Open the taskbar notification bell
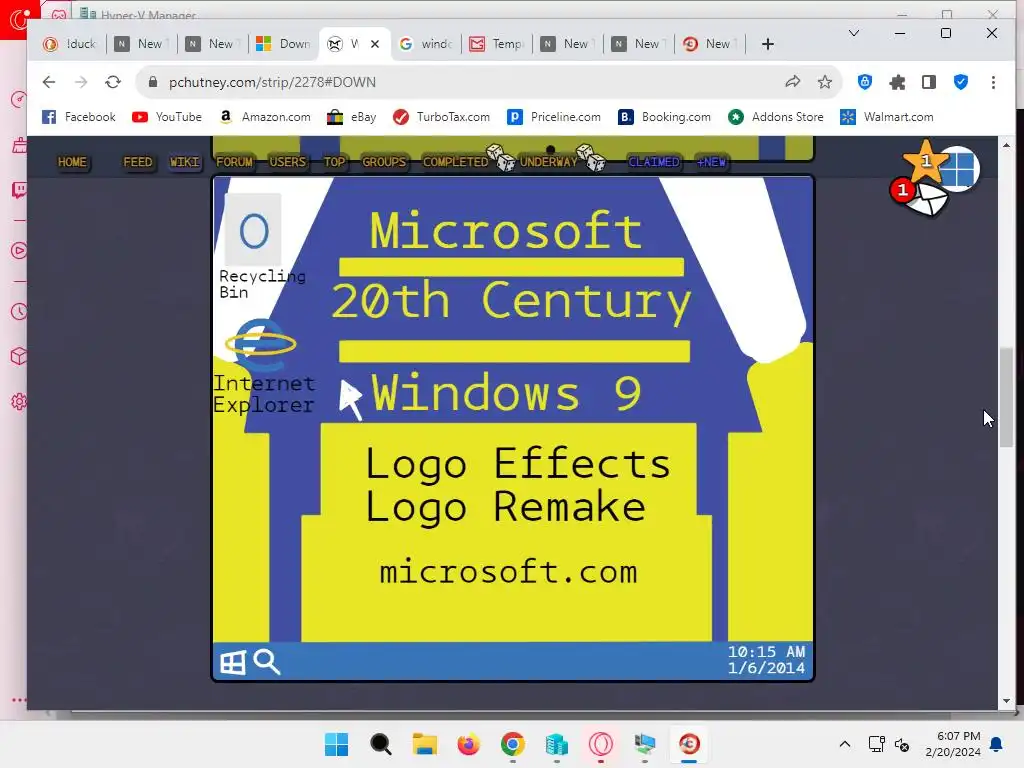Viewport: 1024px width, 768px height. (x=997, y=744)
